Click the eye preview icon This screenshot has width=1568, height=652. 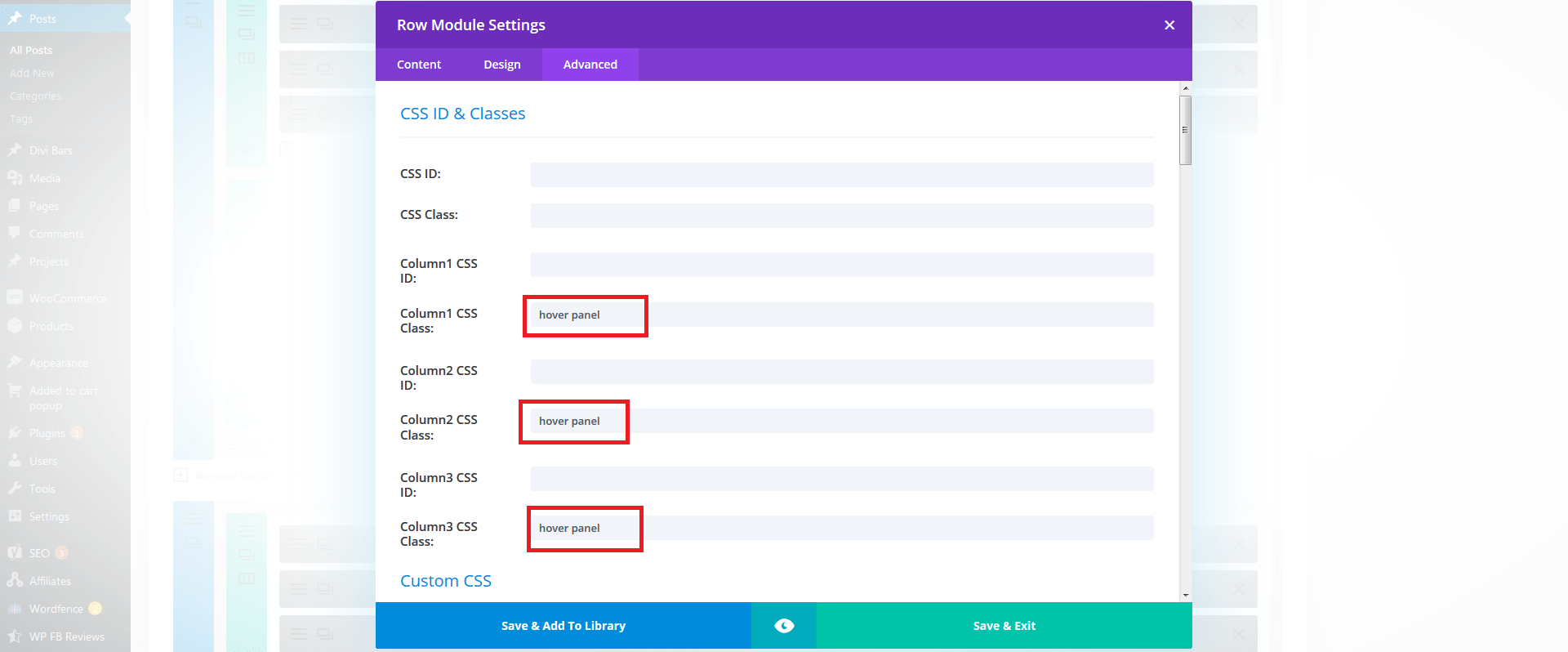coord(784,626)
